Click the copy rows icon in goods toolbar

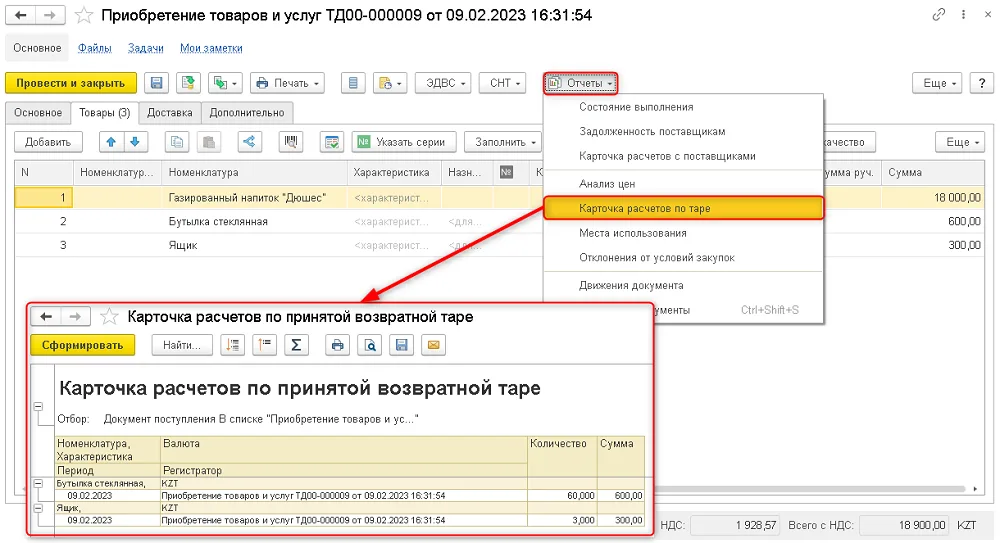click(177, 142)
